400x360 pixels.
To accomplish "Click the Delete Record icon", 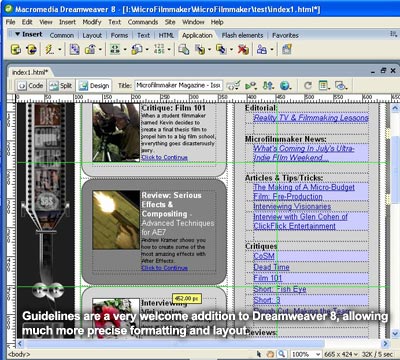I will [243, 50].
